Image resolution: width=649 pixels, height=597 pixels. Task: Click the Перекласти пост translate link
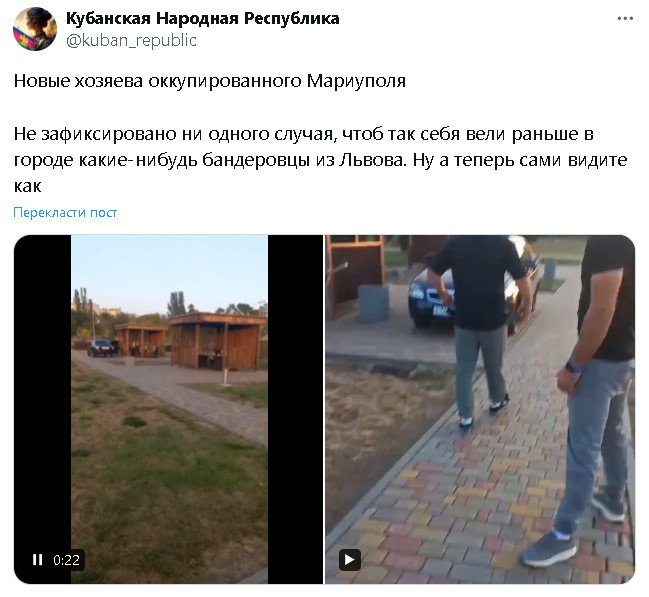(65, 212)
